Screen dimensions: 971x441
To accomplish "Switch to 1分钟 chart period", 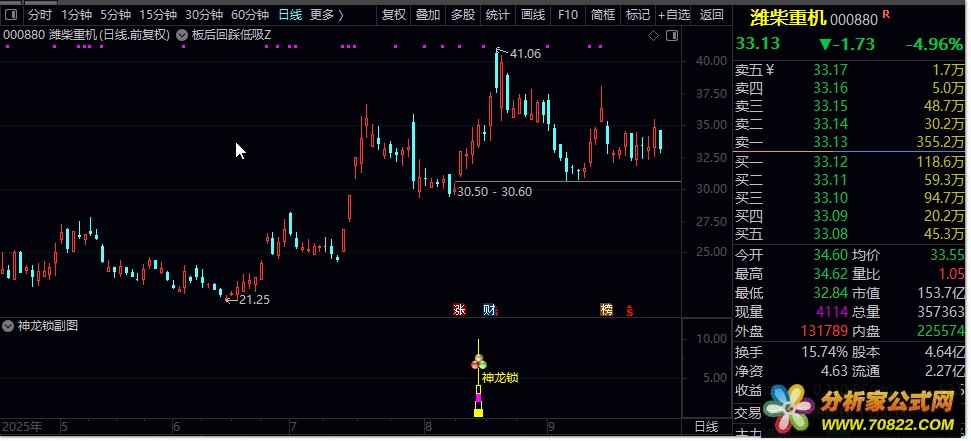I will pyautogui.click(x=76, y=15).
